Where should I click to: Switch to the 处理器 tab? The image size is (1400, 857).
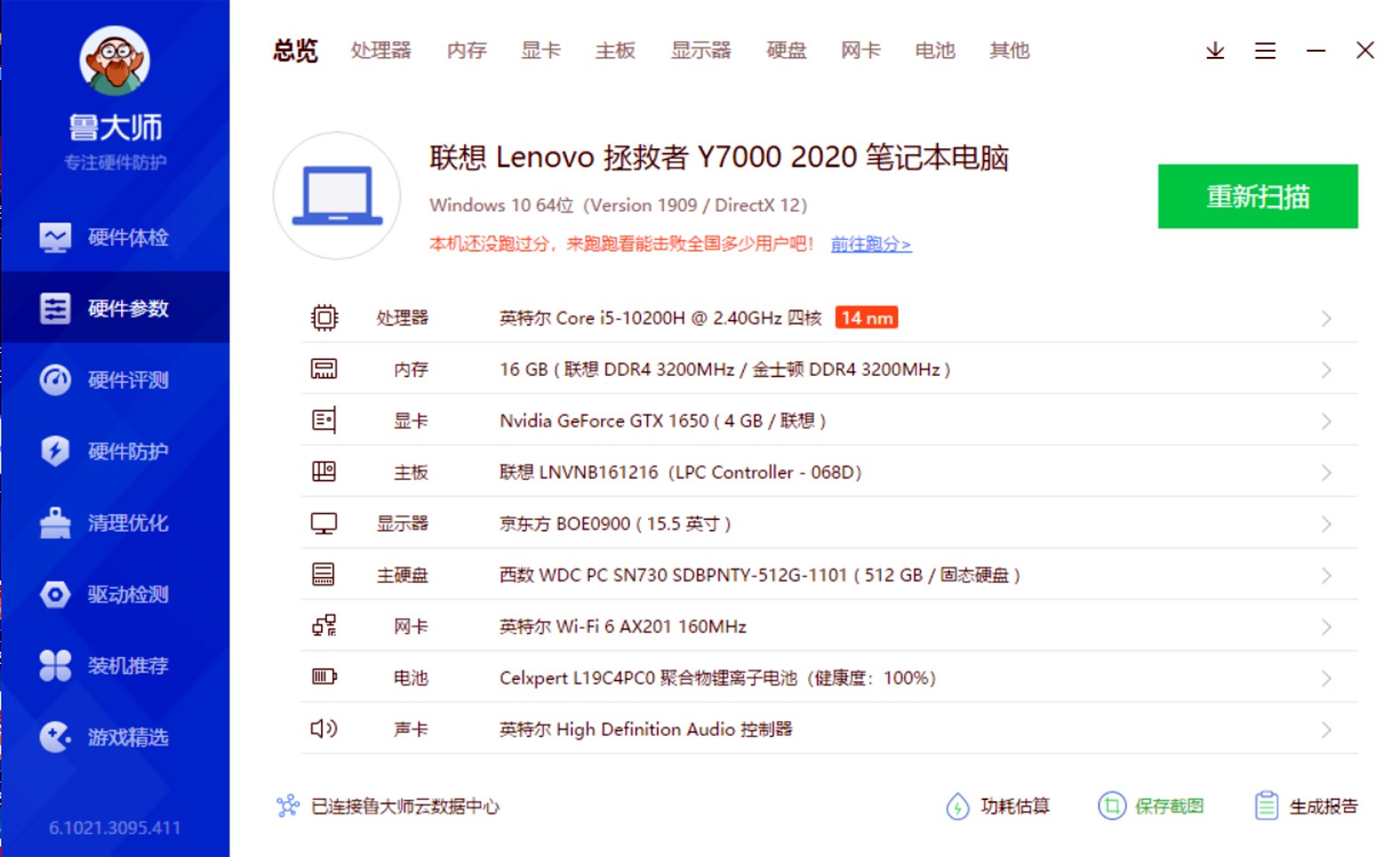pyautogui.click(x=380, y=51)
